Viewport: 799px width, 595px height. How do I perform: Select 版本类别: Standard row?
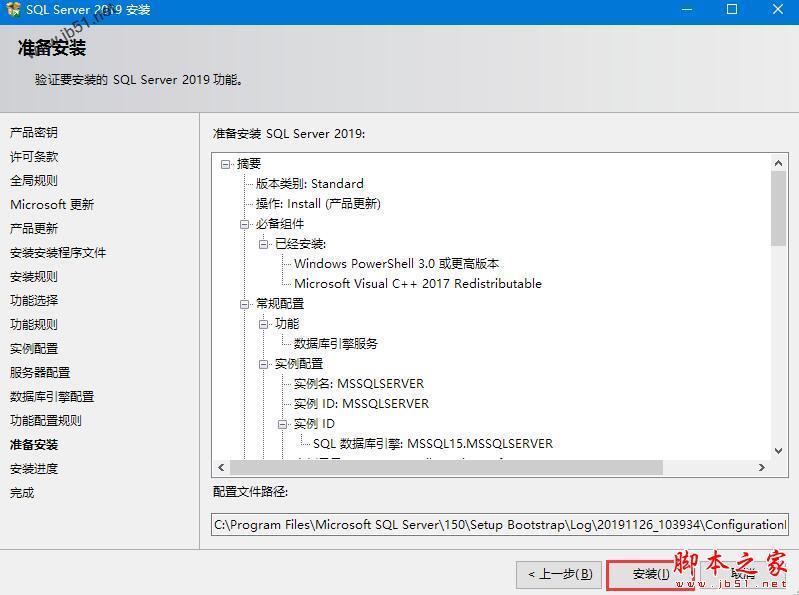click(x=310, y=184)
